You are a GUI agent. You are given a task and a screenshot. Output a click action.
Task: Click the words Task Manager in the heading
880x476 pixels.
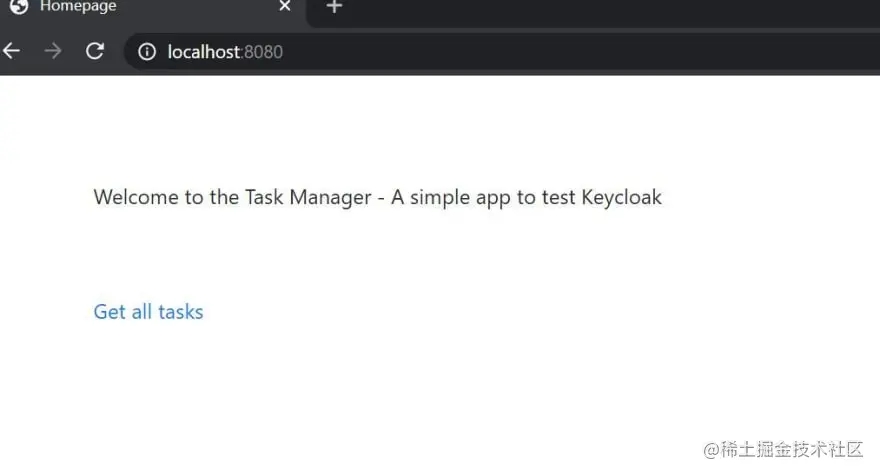point(308,198)
